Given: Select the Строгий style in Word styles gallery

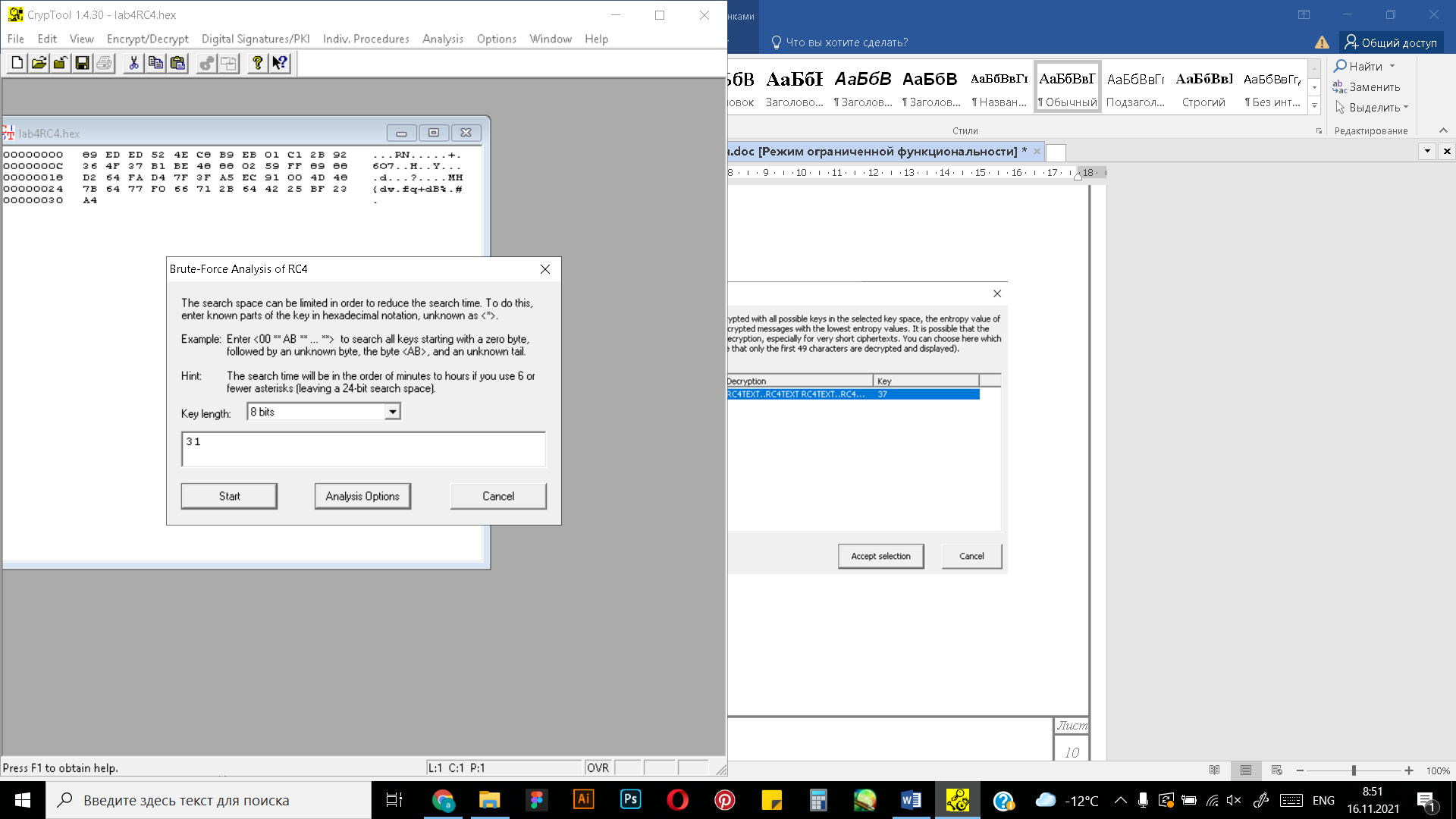Looking at the screenshot, I should coord(1203,87).
